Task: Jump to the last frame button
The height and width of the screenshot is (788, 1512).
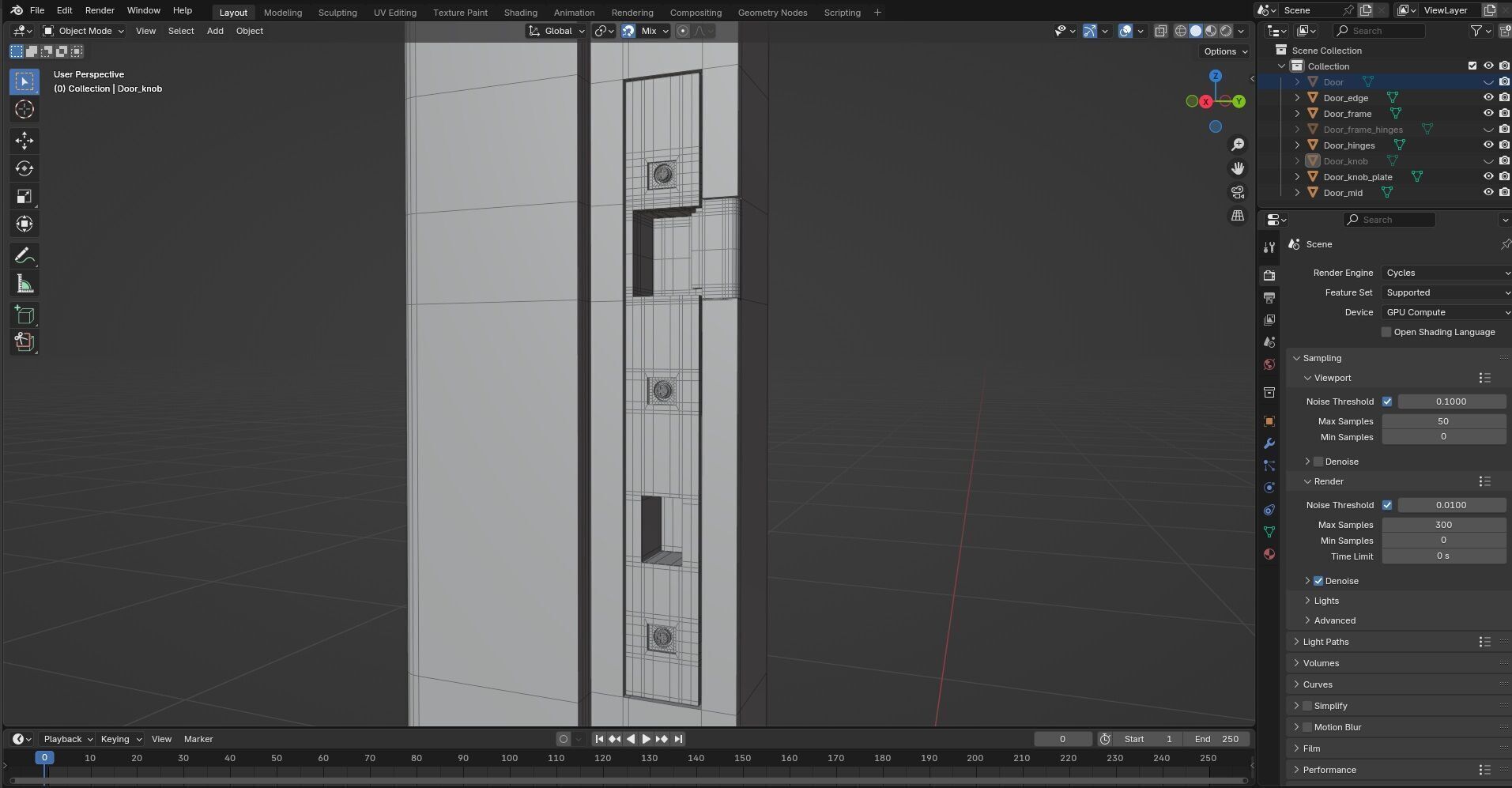Action: click(x=678, y=739)
